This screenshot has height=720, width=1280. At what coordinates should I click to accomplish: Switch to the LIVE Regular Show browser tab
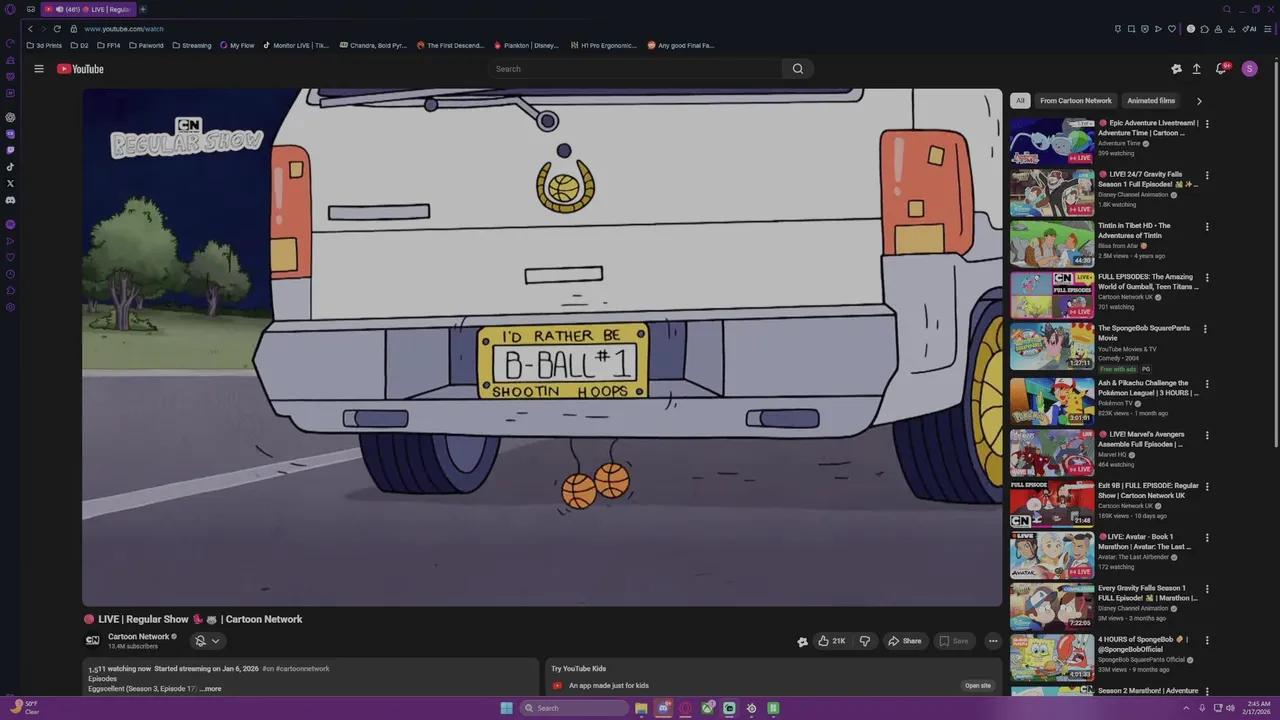coord(88,9)
